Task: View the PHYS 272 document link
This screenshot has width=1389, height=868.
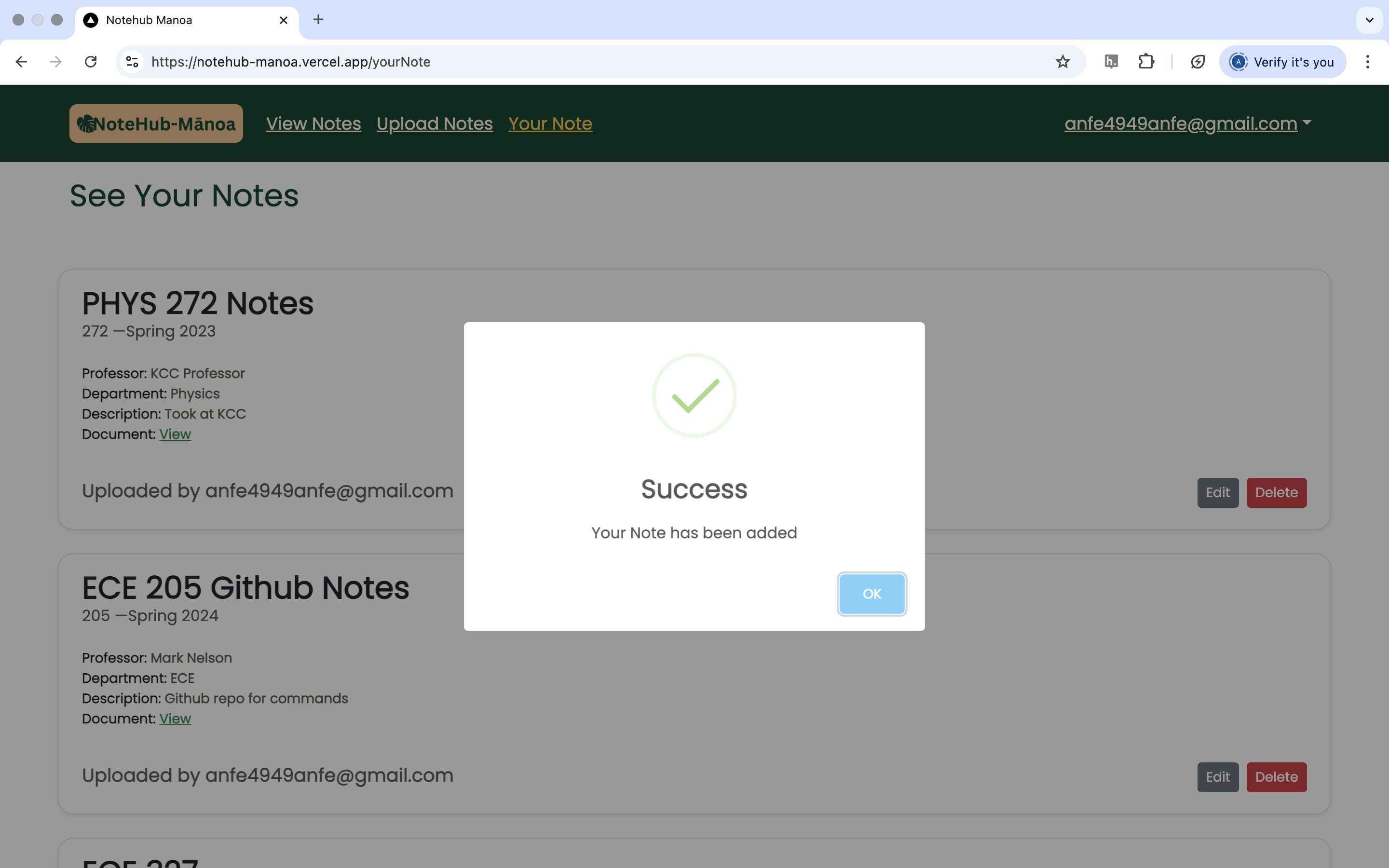Action: [x=175, y=434]
